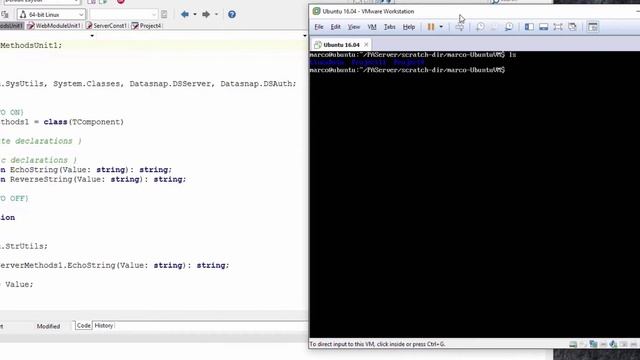640x360 pixels.
Task: Click the VMware Workstation title bar
Action: pos(473,11)
